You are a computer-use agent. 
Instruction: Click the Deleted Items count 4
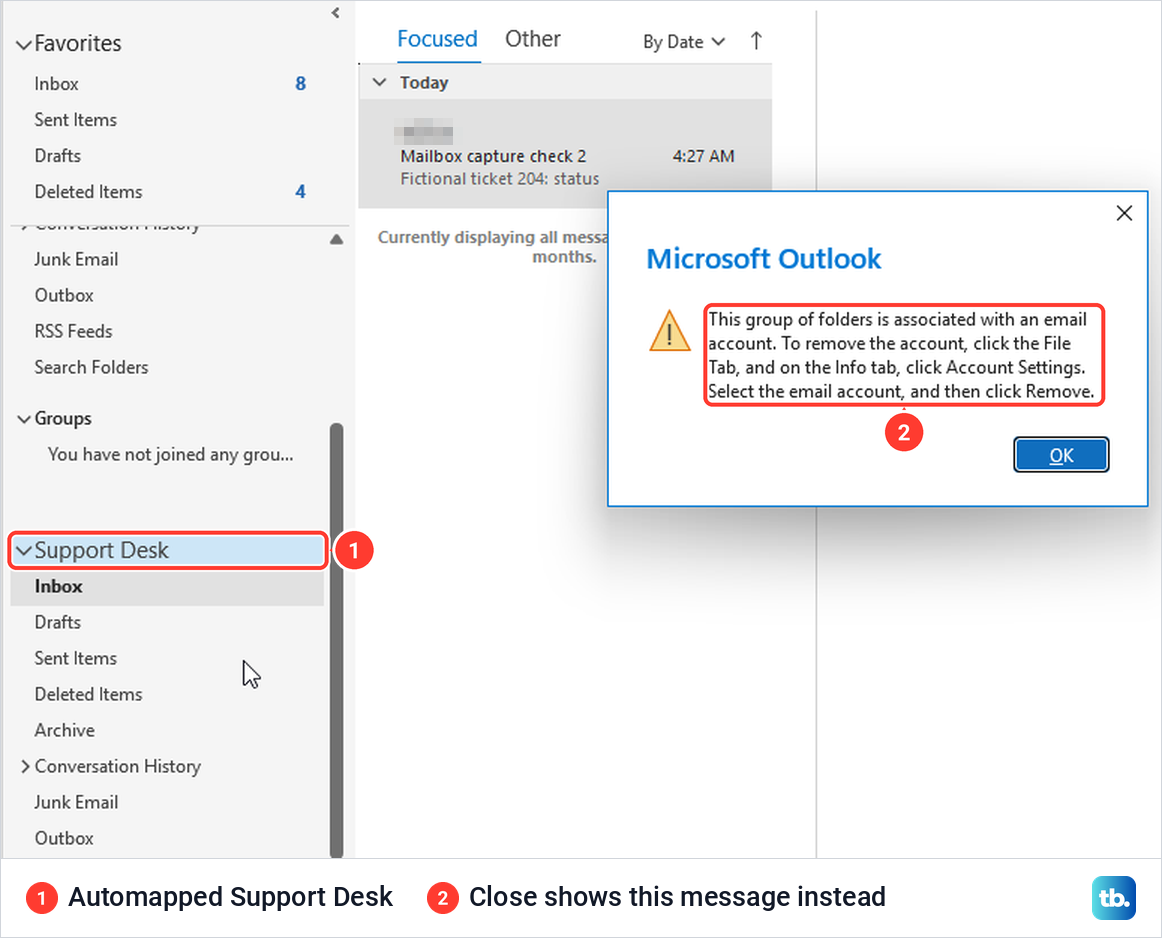(300, 192)
